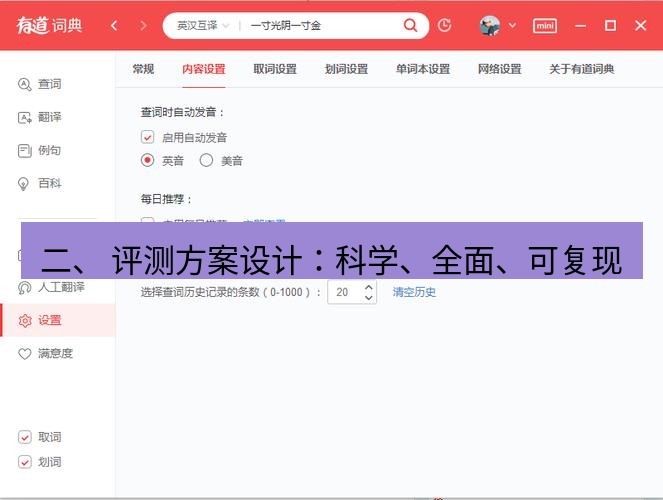
Task: Switch to mini window mode
Action: click(x=545, y=26)
